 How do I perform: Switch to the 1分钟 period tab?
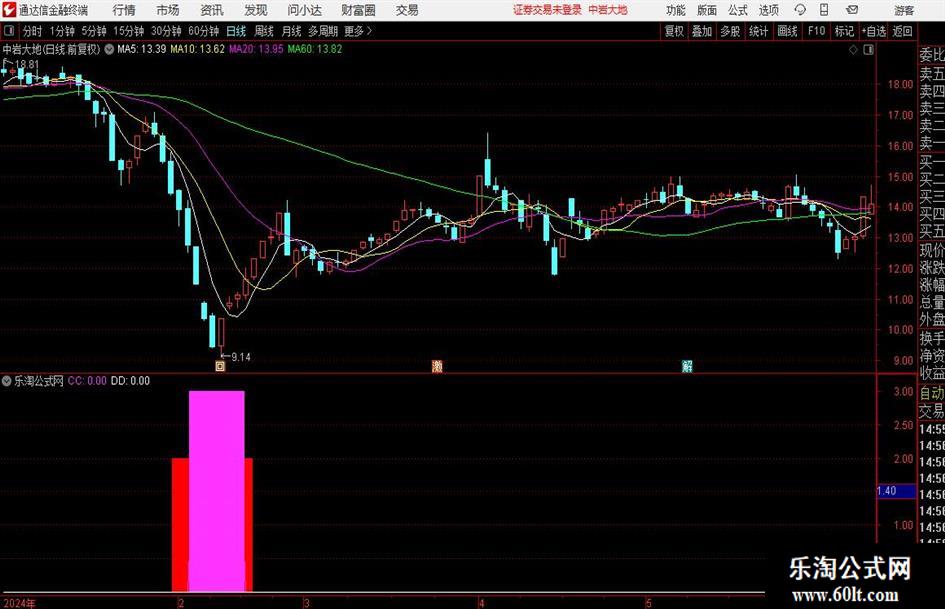(x=62, y=31)
